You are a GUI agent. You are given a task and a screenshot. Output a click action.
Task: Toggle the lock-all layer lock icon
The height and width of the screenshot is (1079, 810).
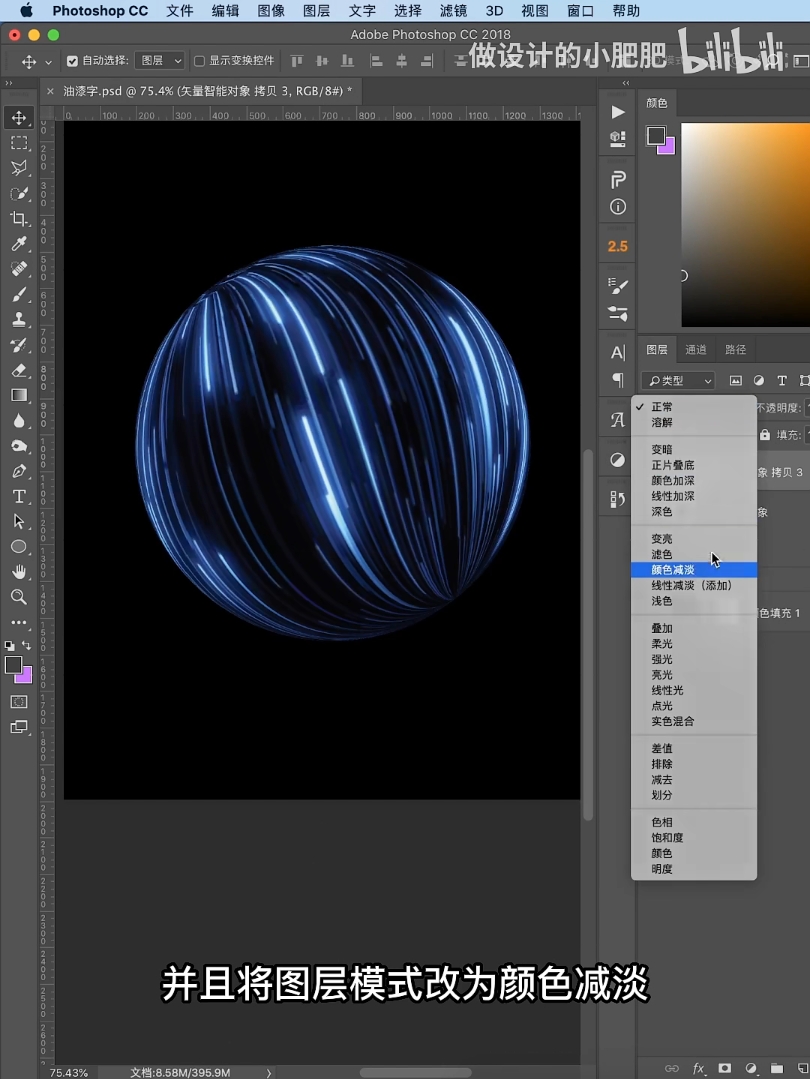(x=765, y=435)
